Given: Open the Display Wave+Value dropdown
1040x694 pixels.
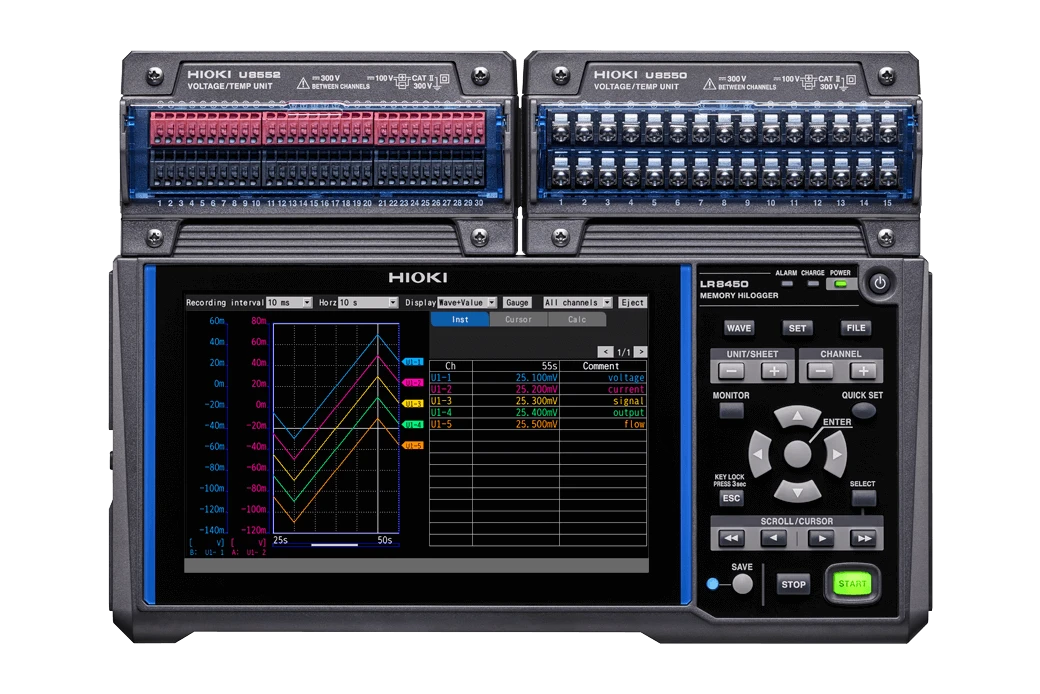Looking at the screenshot, I should point(466,303).
